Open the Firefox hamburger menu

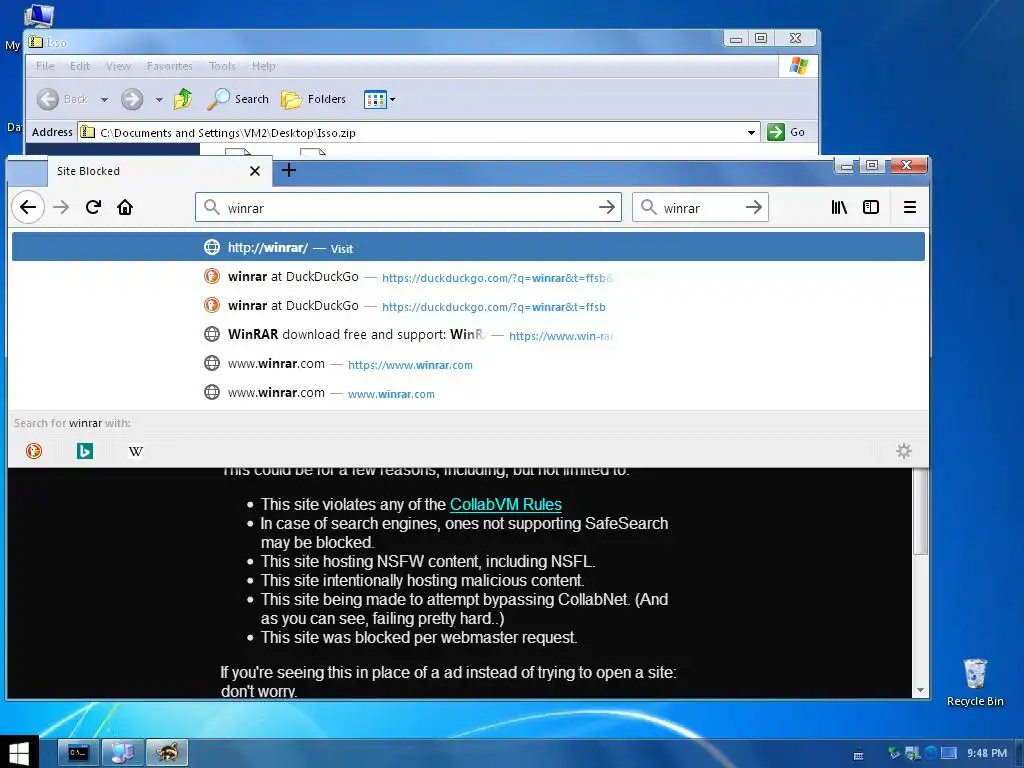pos(910,208)
